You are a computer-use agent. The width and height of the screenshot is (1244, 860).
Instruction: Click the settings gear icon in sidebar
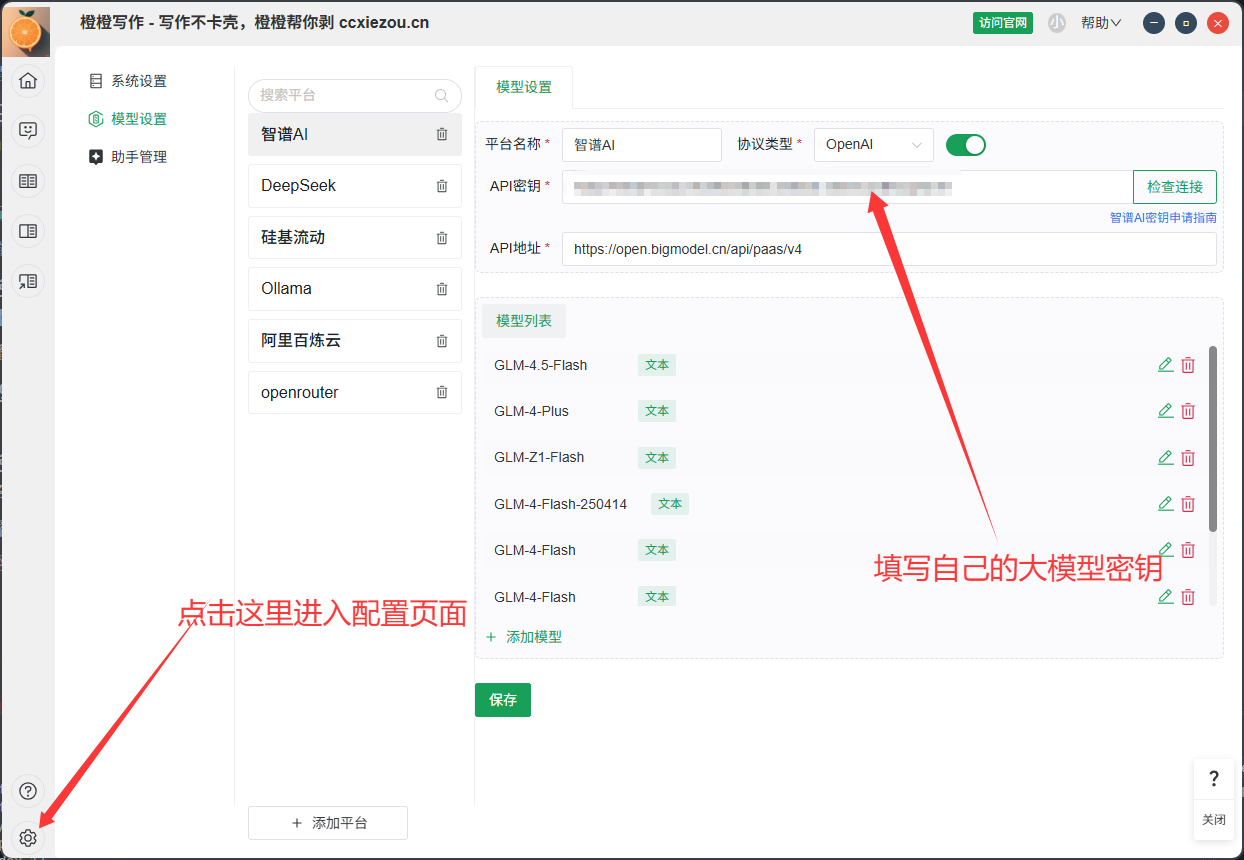tap(28, 838)
